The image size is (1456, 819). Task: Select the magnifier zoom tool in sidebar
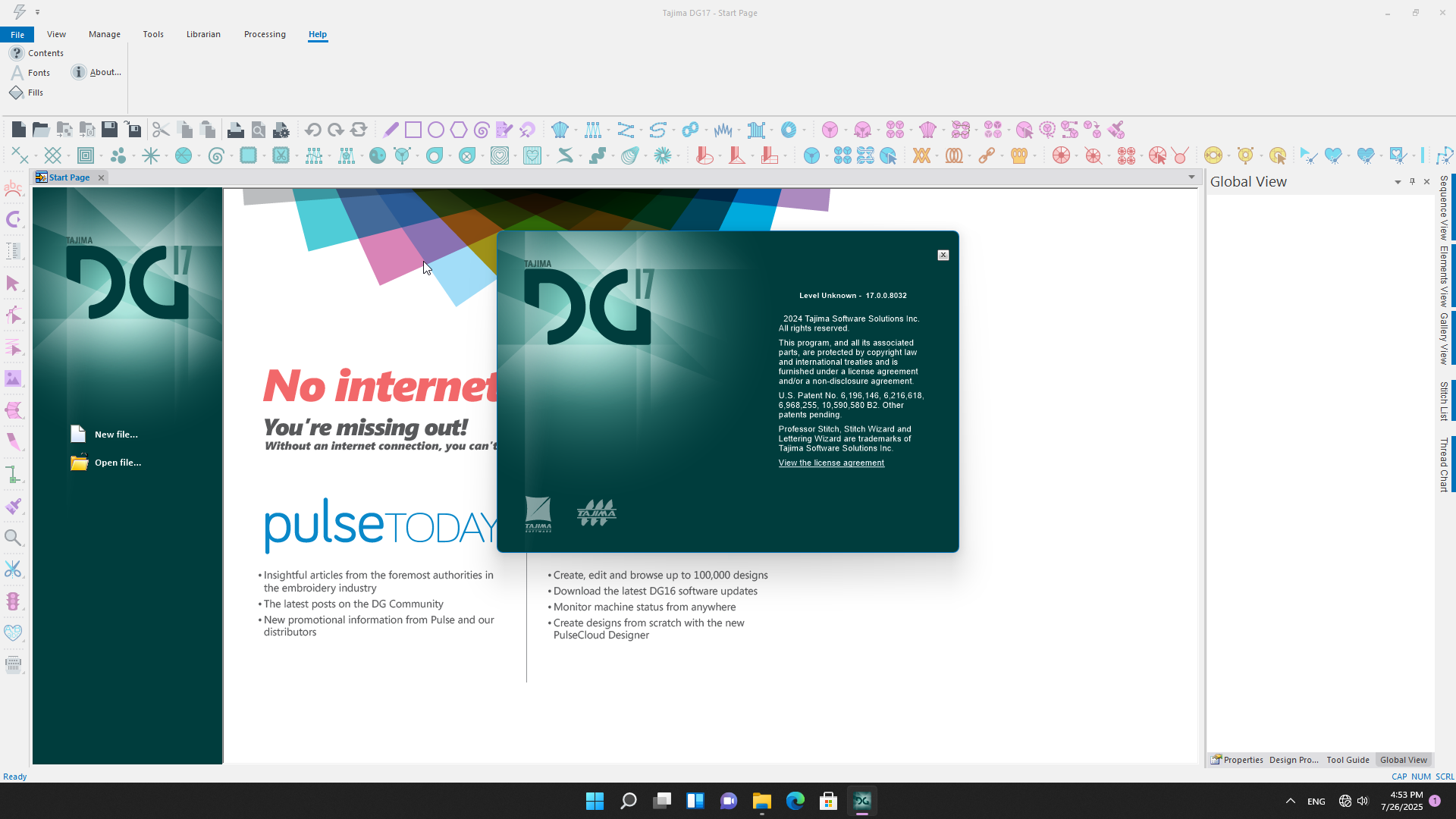(13, 538)
